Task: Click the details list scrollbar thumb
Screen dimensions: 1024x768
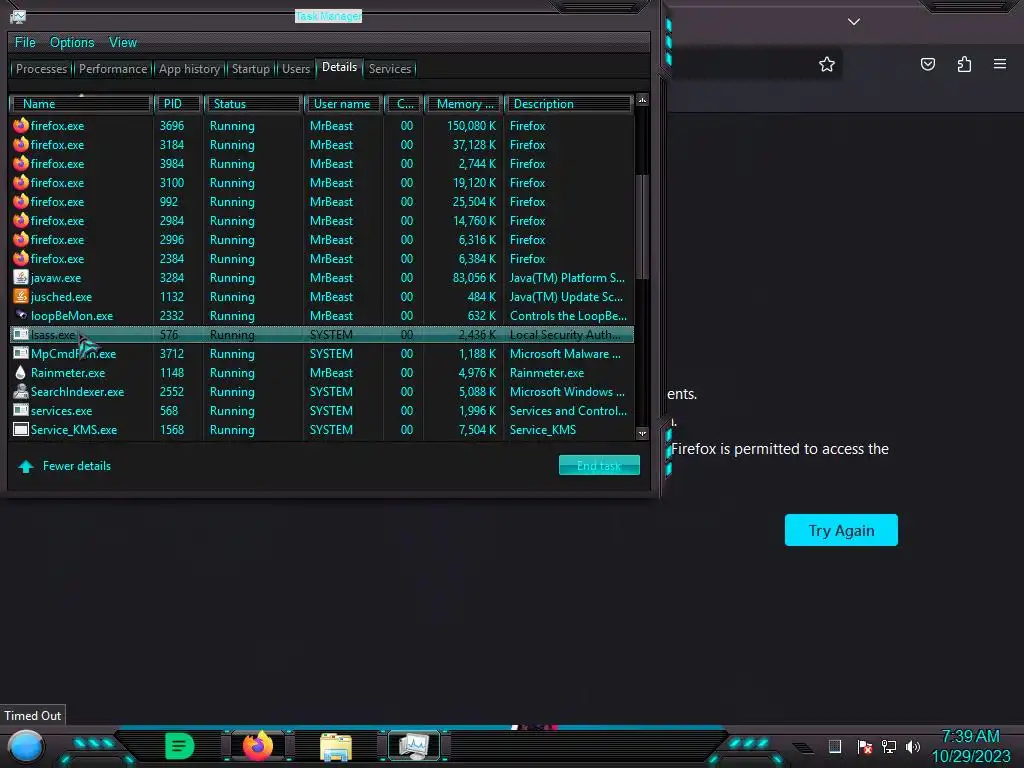Action: click(643, 225)
